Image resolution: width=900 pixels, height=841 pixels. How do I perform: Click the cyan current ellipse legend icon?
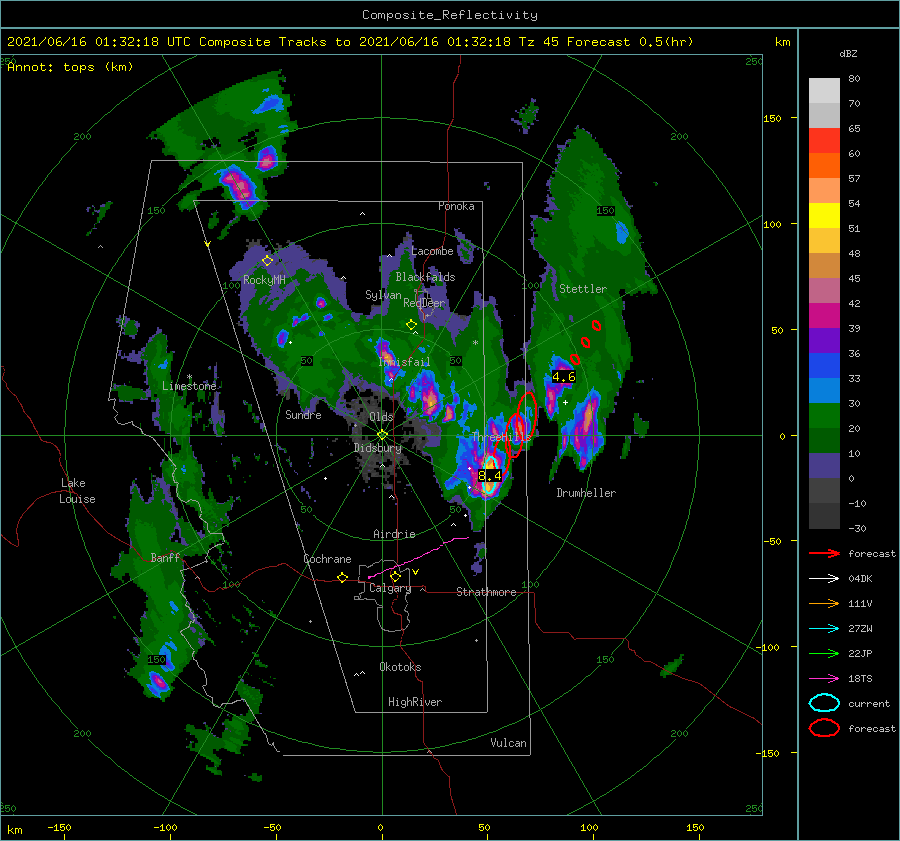click(824, 703)
